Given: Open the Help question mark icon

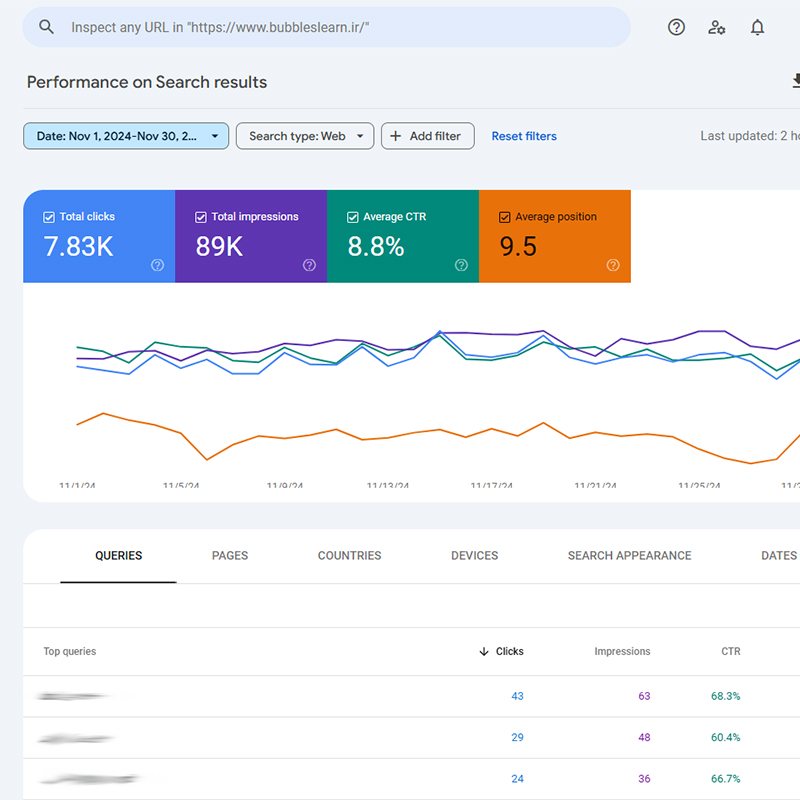Looking at the screenshot, I should click(677, 27).
